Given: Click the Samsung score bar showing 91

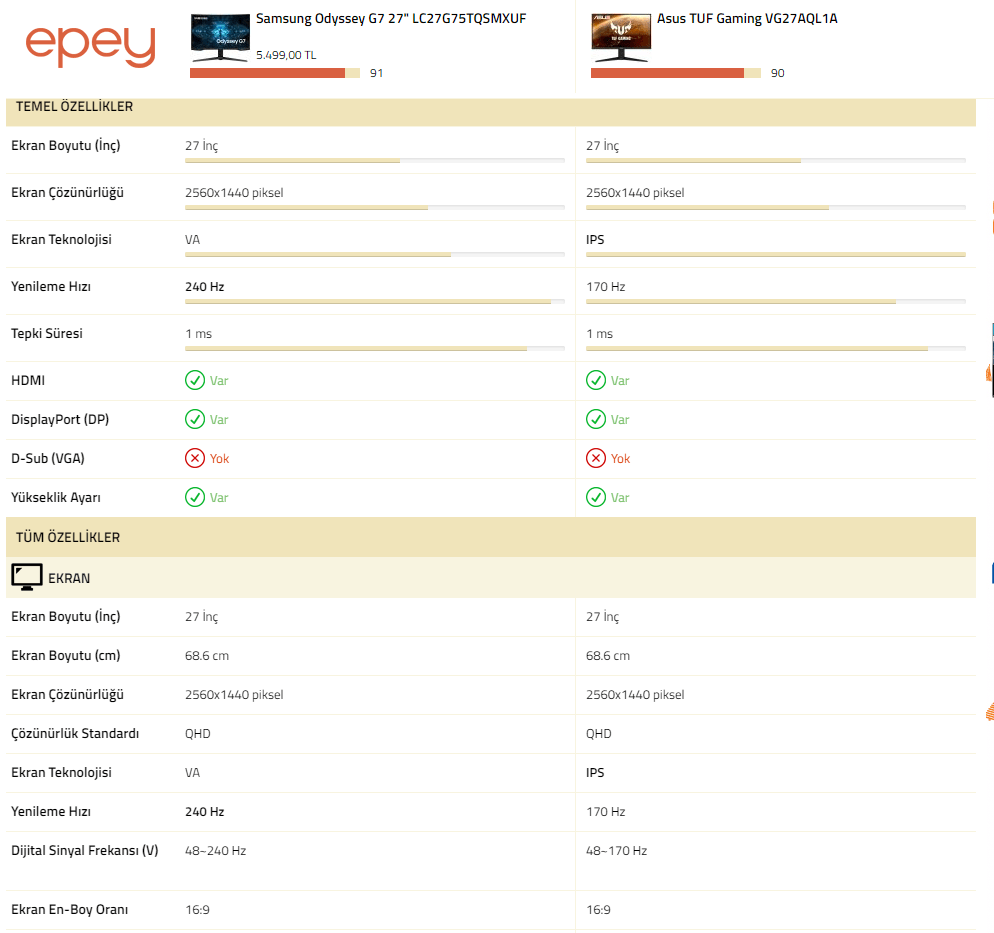Looking at the screenshot, I should [274, 73].
